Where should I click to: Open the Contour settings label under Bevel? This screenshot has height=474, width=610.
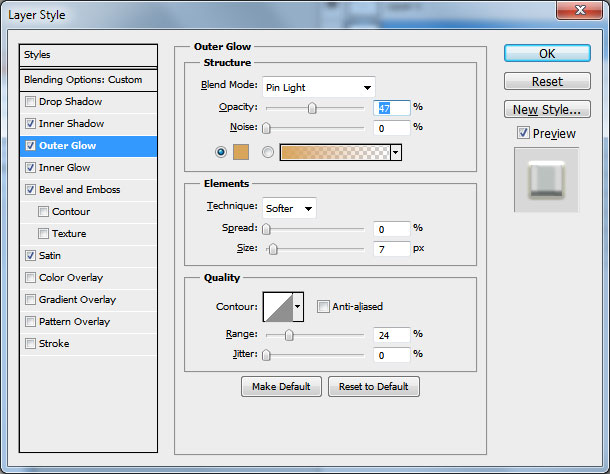[x=71, y=212]
